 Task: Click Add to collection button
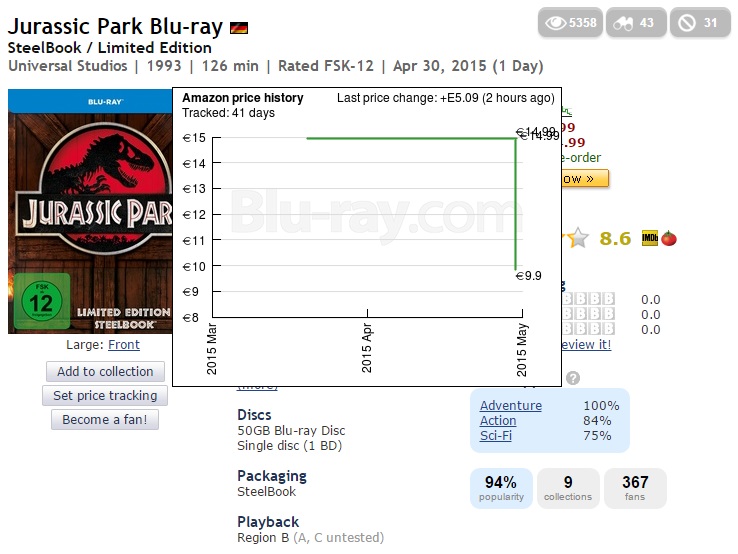[105, 371]
